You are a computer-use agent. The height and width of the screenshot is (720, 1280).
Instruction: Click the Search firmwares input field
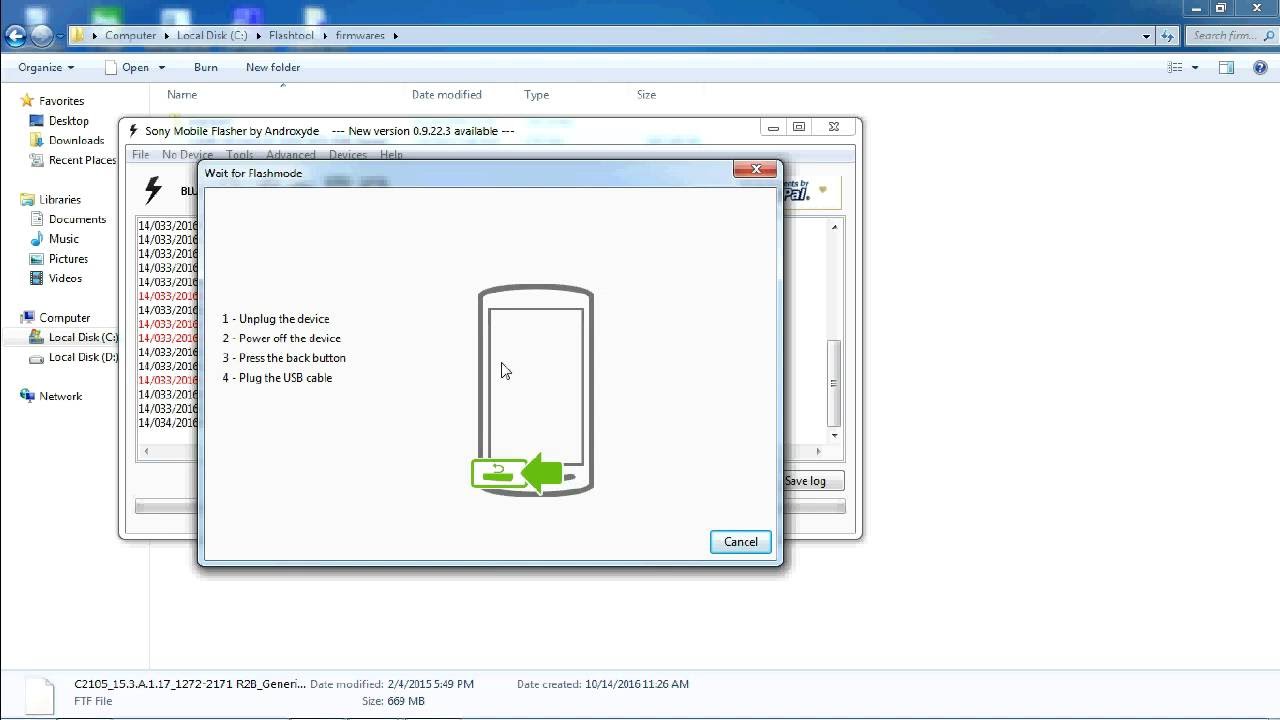(x=1231, y=35)
